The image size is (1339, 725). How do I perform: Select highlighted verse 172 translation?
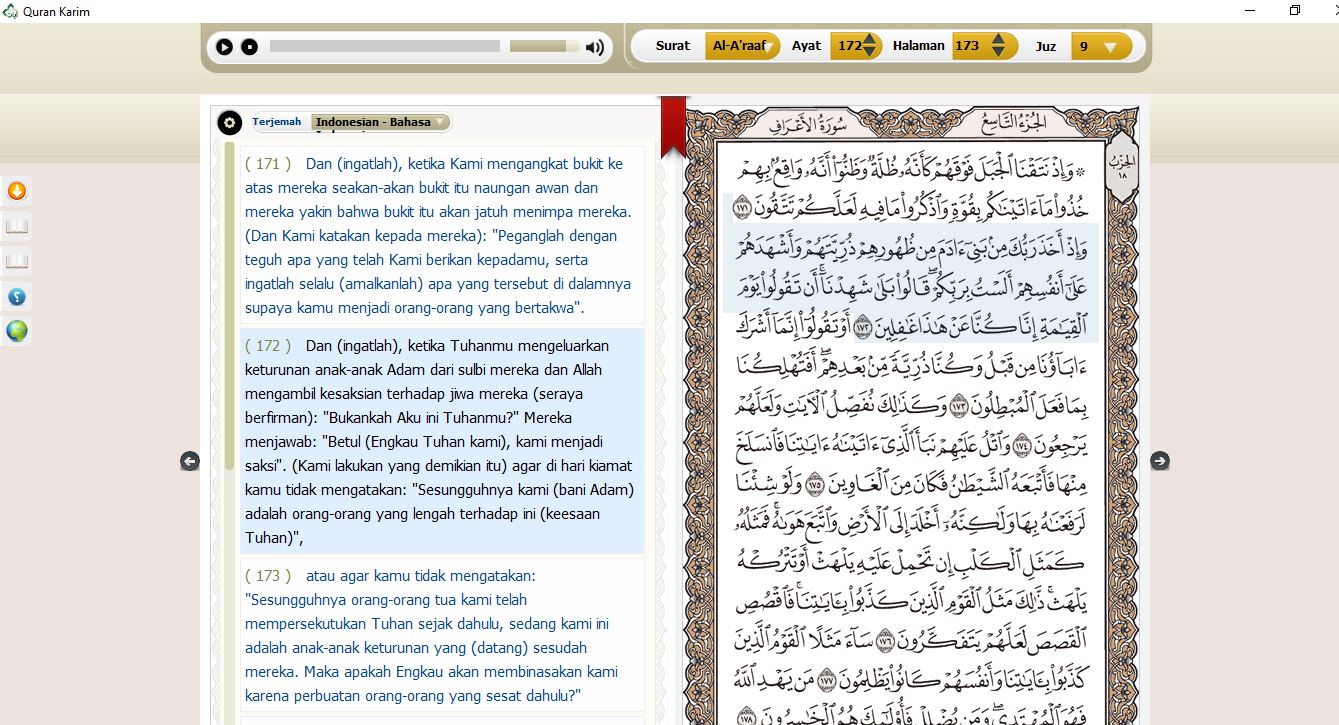[x=441, y=441]
